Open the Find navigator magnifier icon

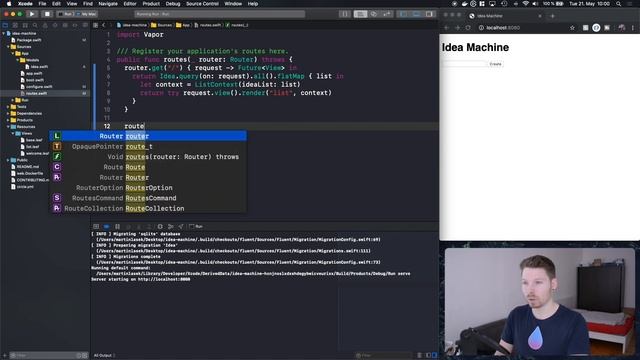(35, 25)
